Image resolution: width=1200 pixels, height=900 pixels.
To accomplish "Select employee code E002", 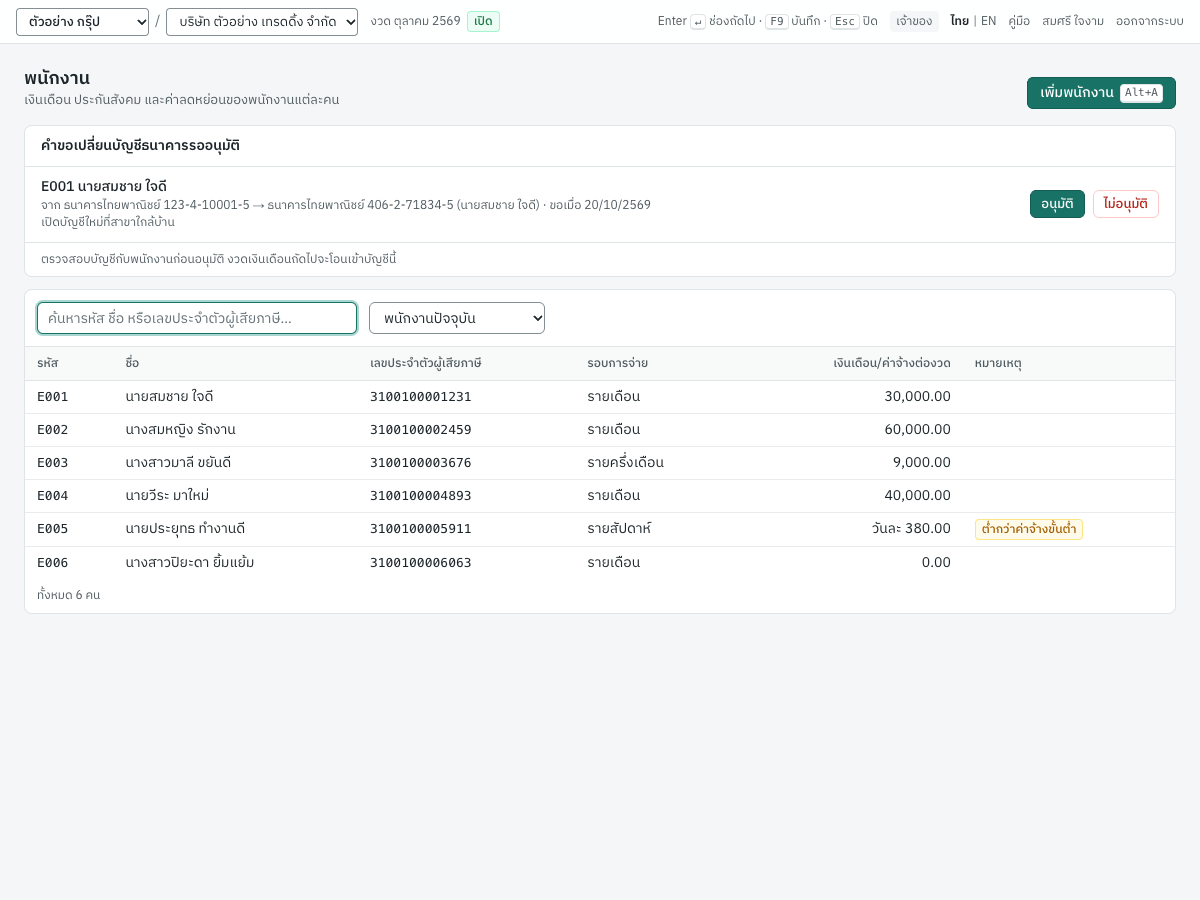I will tap(53, 429).
